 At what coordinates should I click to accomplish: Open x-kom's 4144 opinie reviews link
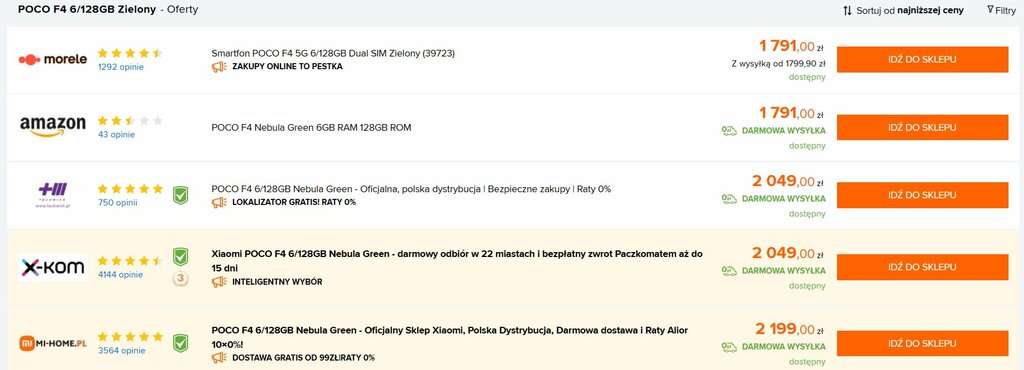point(120,275)
